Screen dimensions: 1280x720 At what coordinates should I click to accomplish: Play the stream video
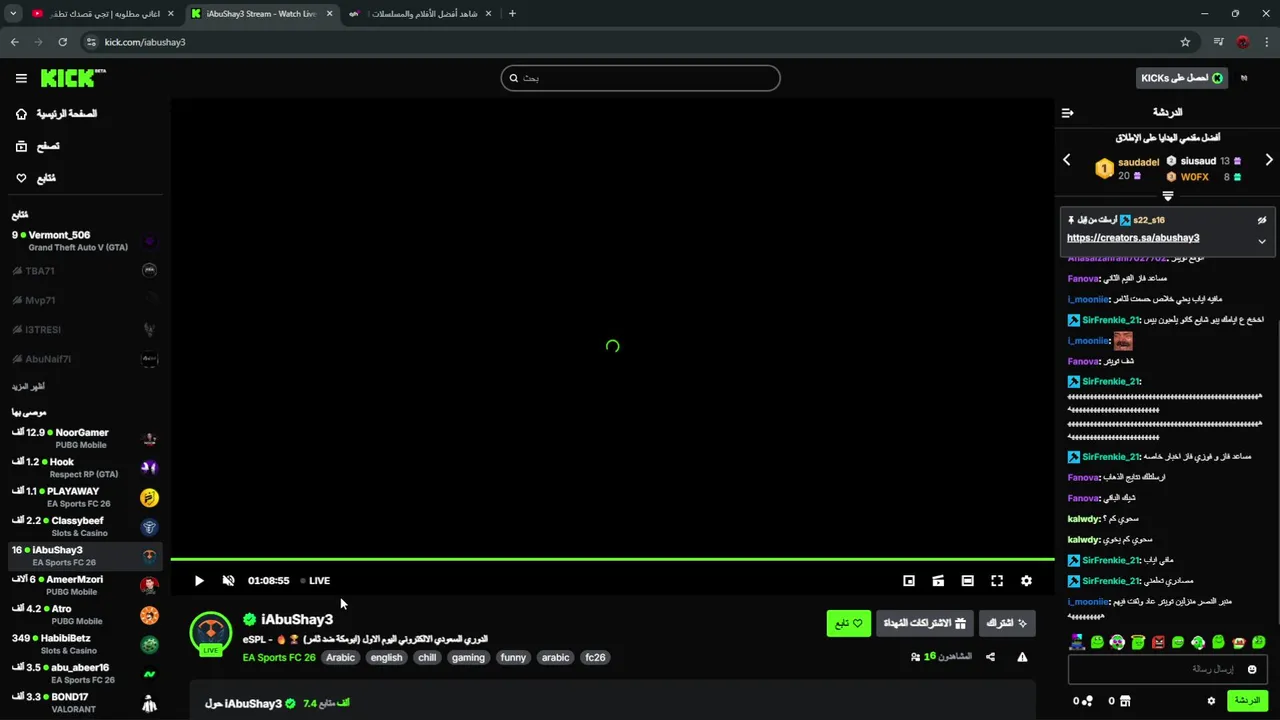tap(199, 580)
